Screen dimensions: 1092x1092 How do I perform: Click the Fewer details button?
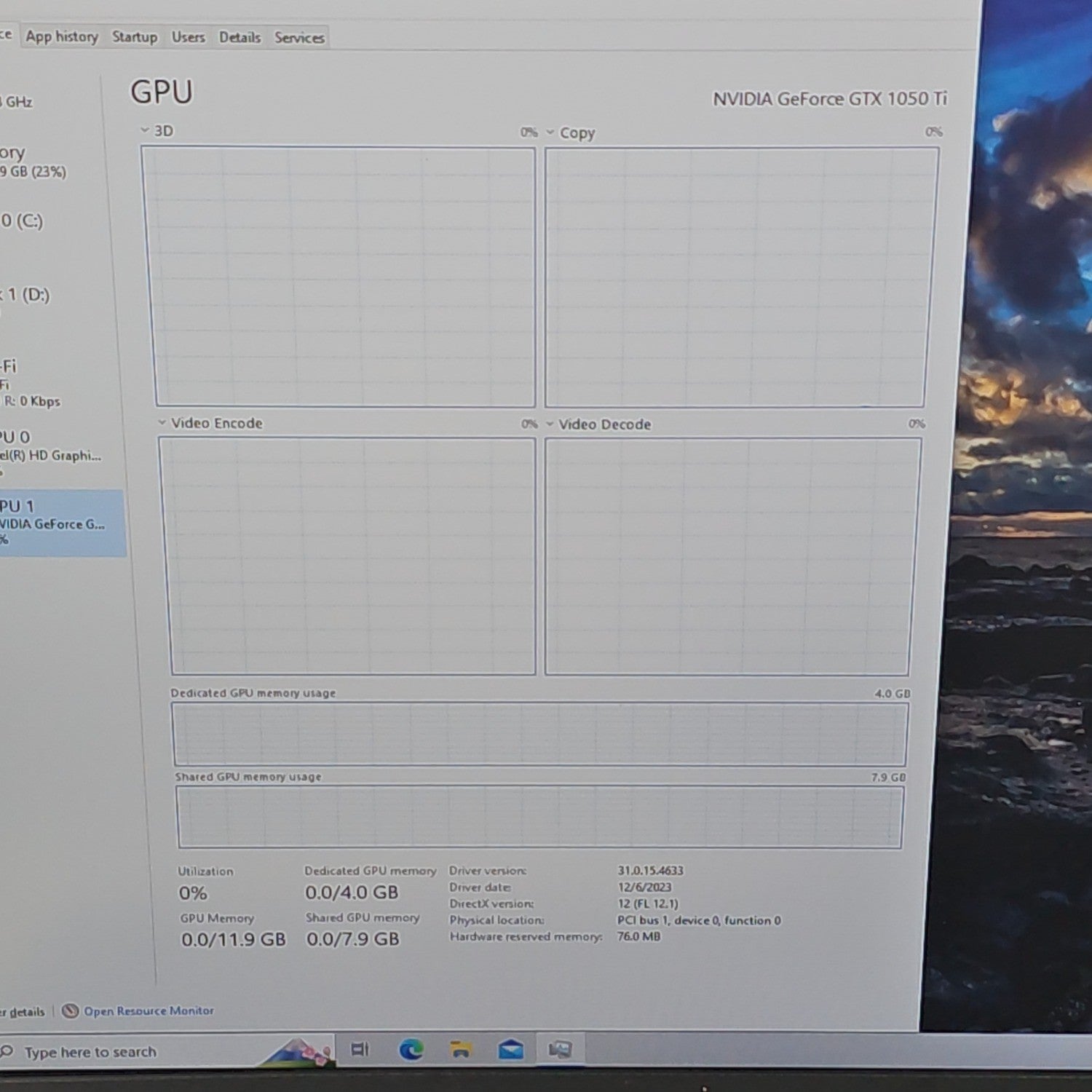(x=23, y=1011)
